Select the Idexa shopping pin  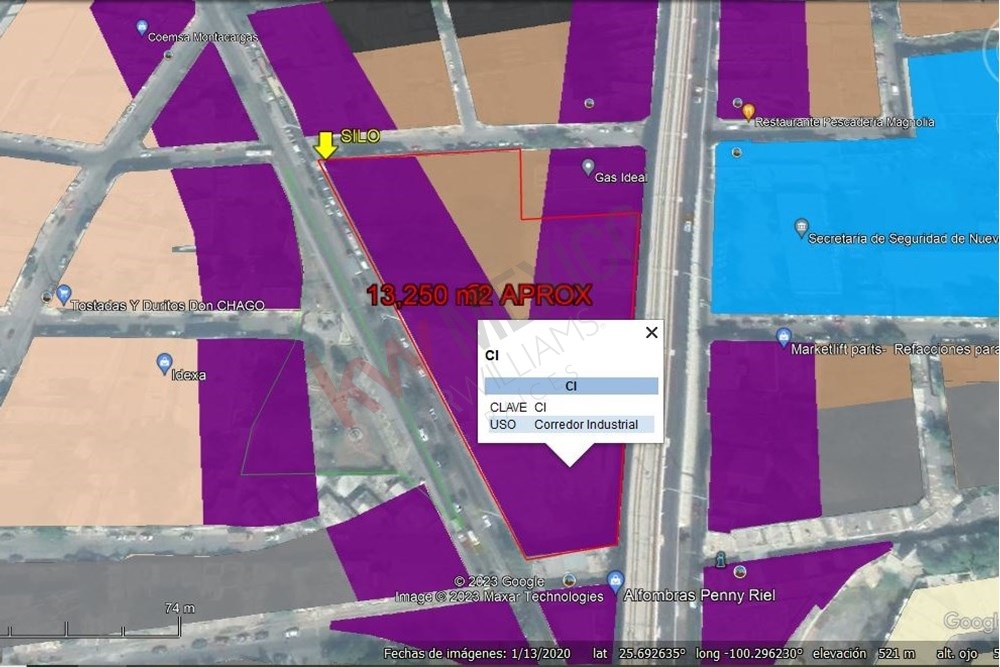coord(164,363)
